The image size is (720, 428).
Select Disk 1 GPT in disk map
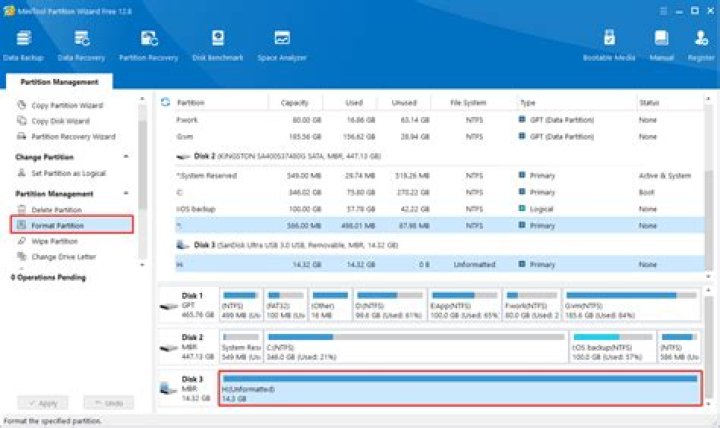188,304
